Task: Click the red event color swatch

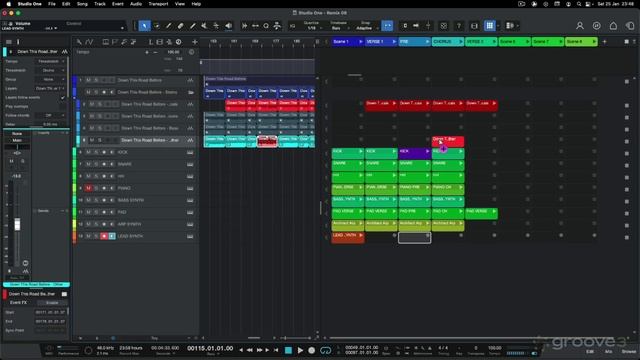Action: [5, 294]
